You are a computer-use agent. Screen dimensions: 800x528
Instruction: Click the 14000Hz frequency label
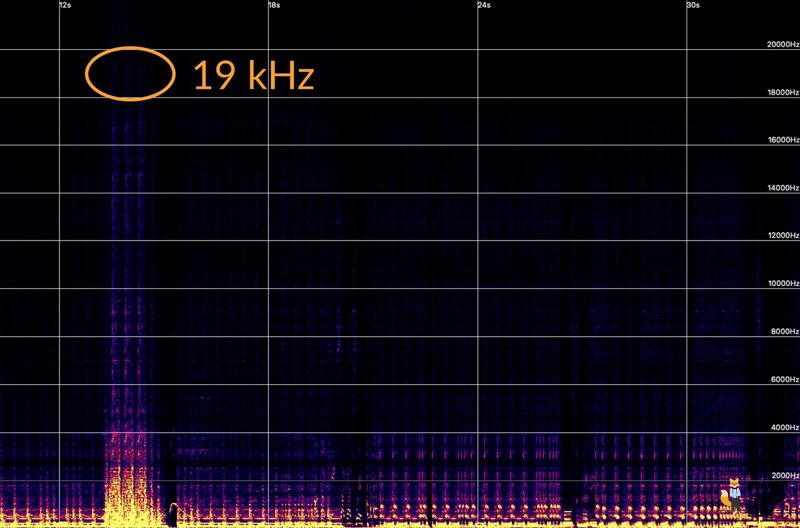coord(783,188)
